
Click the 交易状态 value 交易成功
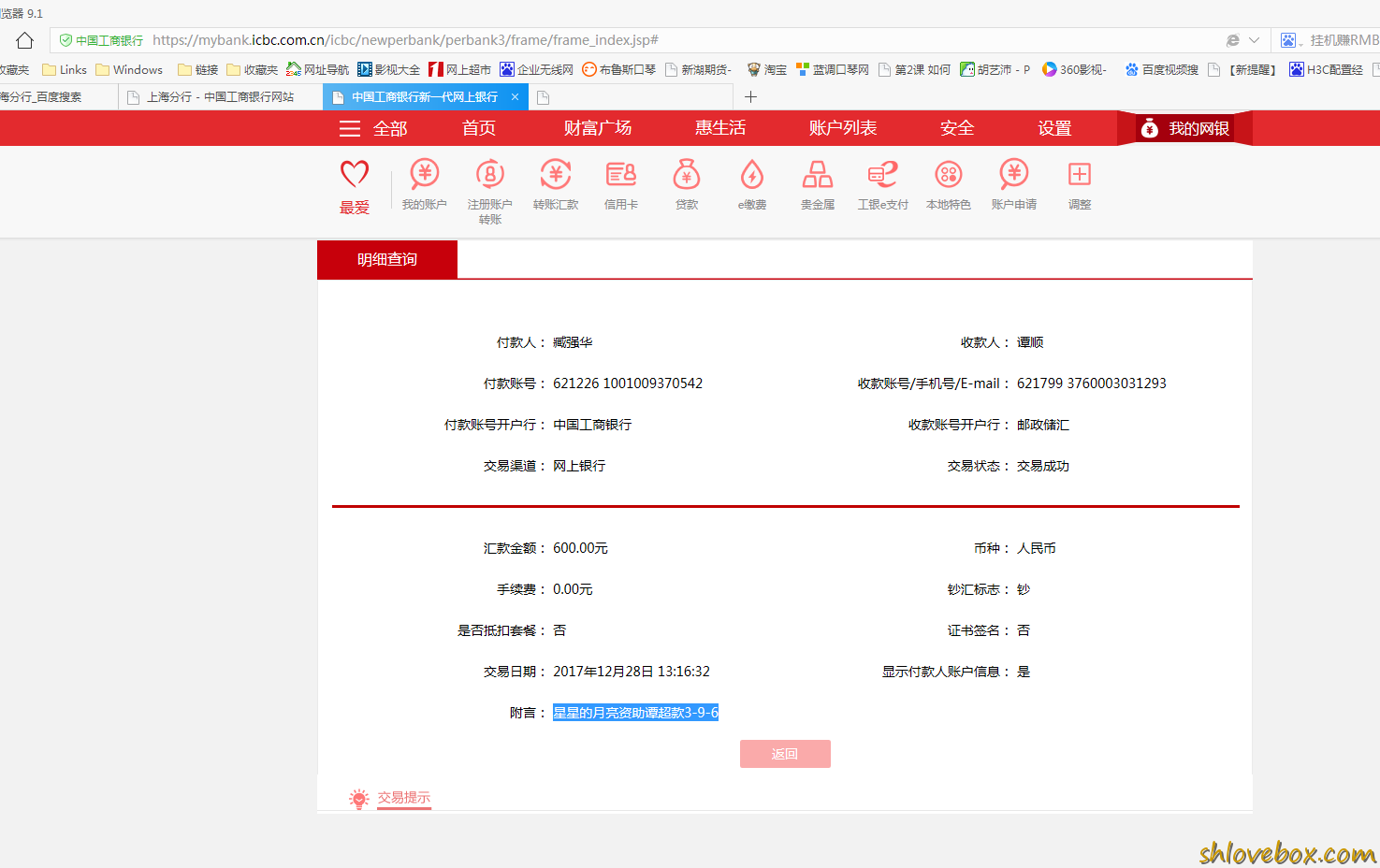(x=1043, y=466)
